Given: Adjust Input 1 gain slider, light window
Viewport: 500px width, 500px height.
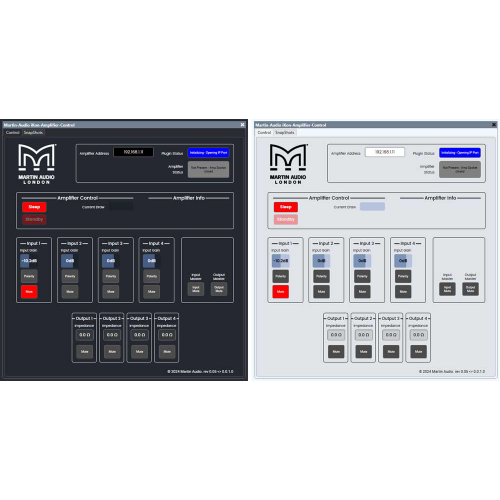Looking at the screenshot, I should 281,261.
